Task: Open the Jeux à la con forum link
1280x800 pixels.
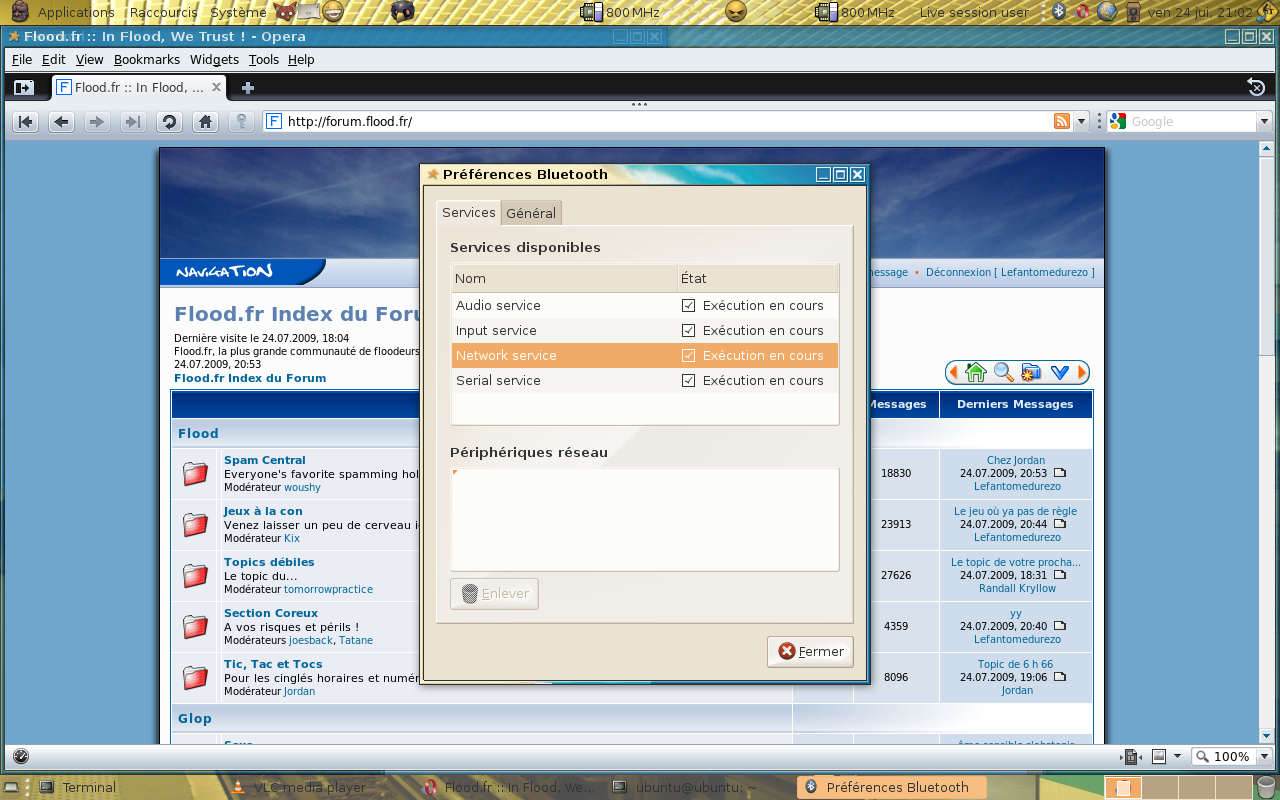Action: (x=263, y=511)
